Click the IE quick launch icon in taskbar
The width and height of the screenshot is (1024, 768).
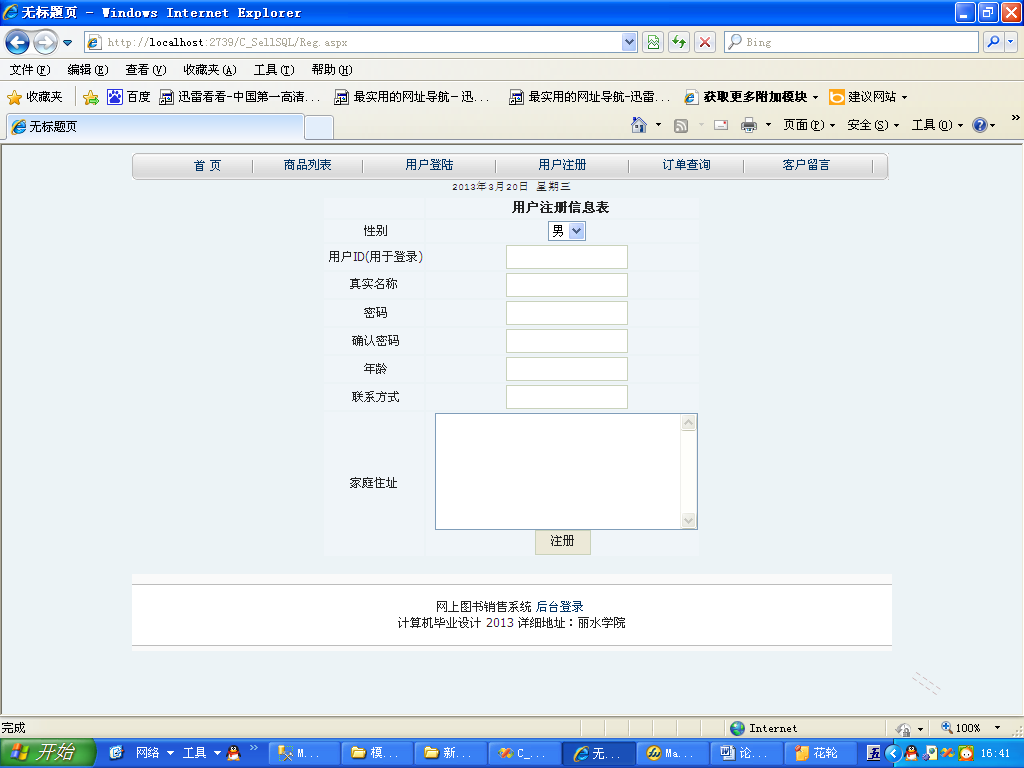coord(116,753)
